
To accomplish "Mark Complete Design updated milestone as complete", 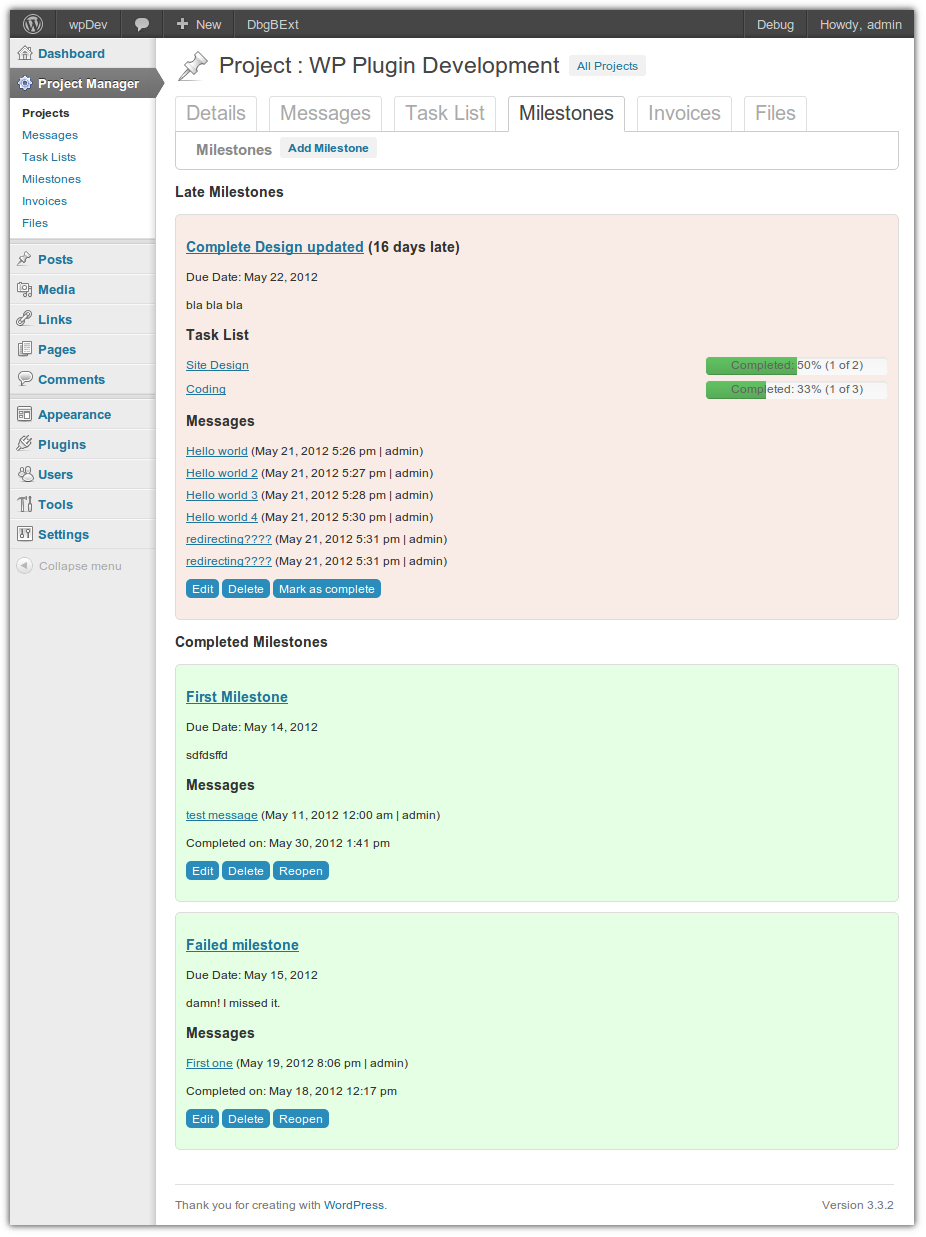I will point(326,589).
